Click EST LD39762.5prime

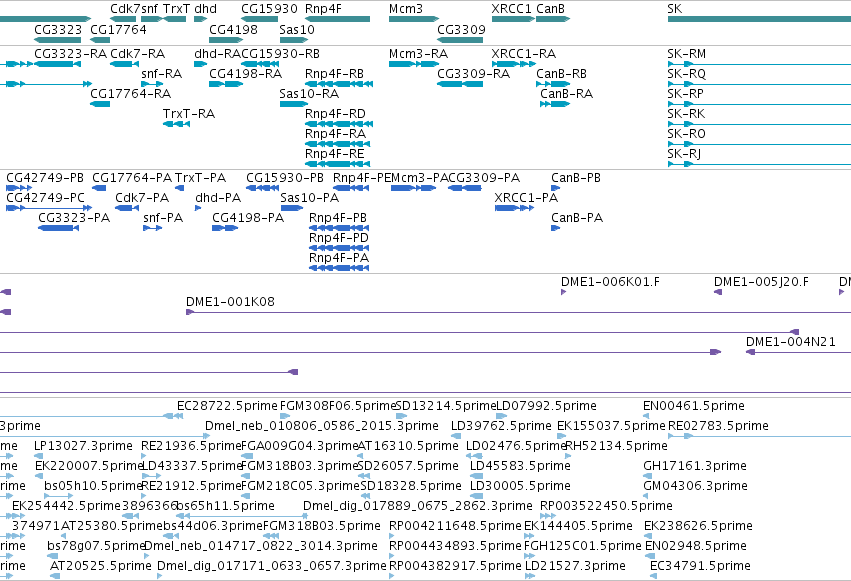(x=456, y=437)
